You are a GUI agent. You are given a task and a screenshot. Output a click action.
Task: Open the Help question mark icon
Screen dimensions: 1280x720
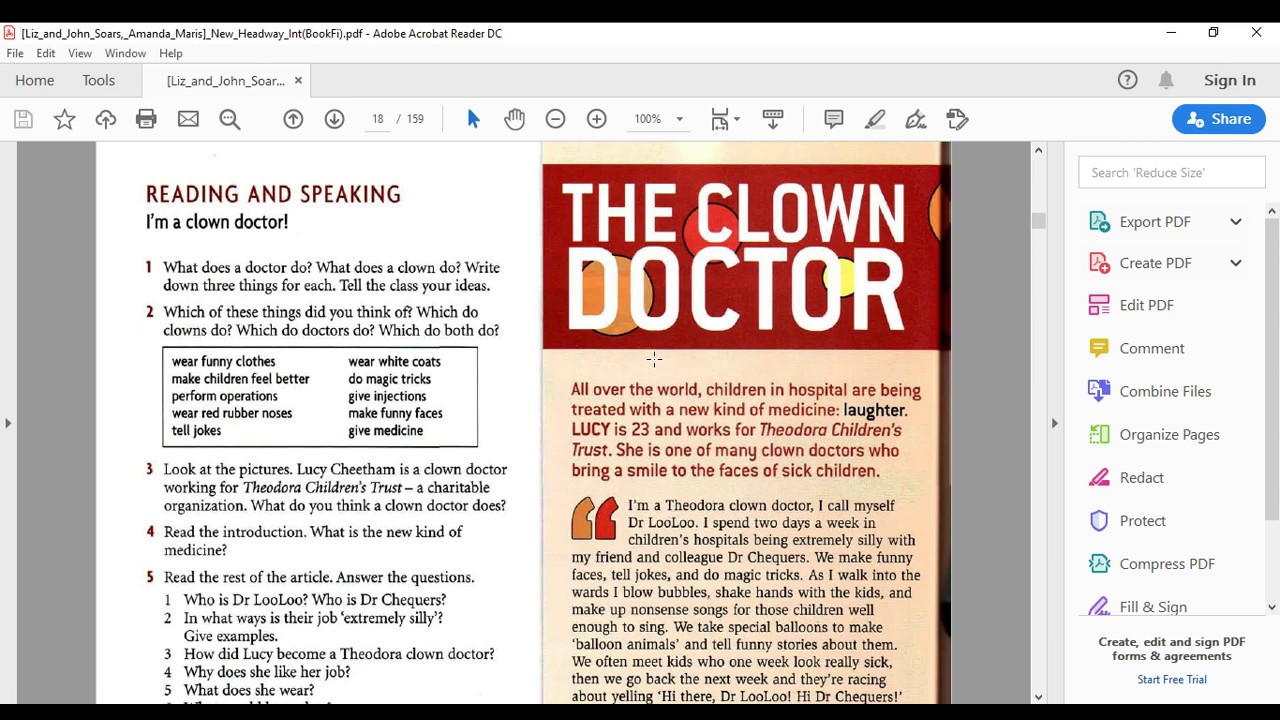1127,80
